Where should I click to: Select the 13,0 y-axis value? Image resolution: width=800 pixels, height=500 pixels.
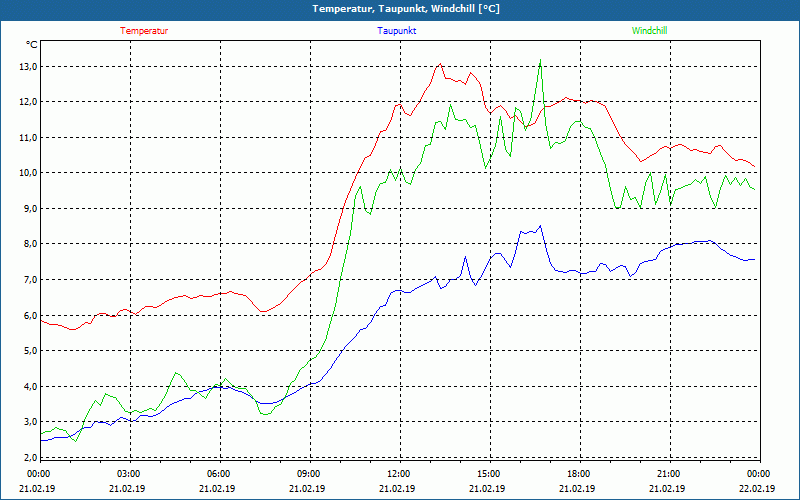pyautogui.click(x=29, y=67)
